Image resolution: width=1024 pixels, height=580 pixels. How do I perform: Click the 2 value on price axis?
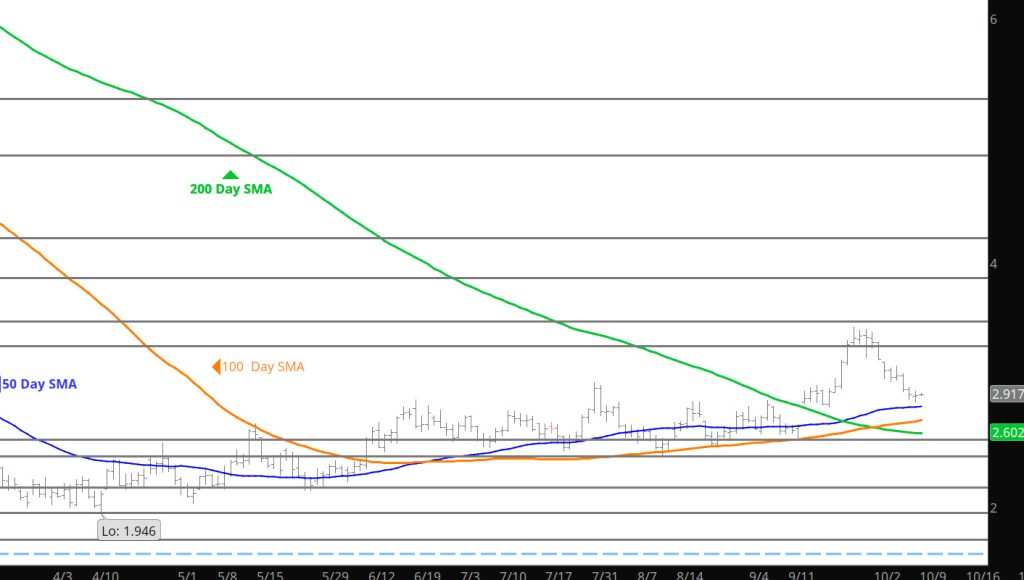pyautogui.click(x=993, y=508)
